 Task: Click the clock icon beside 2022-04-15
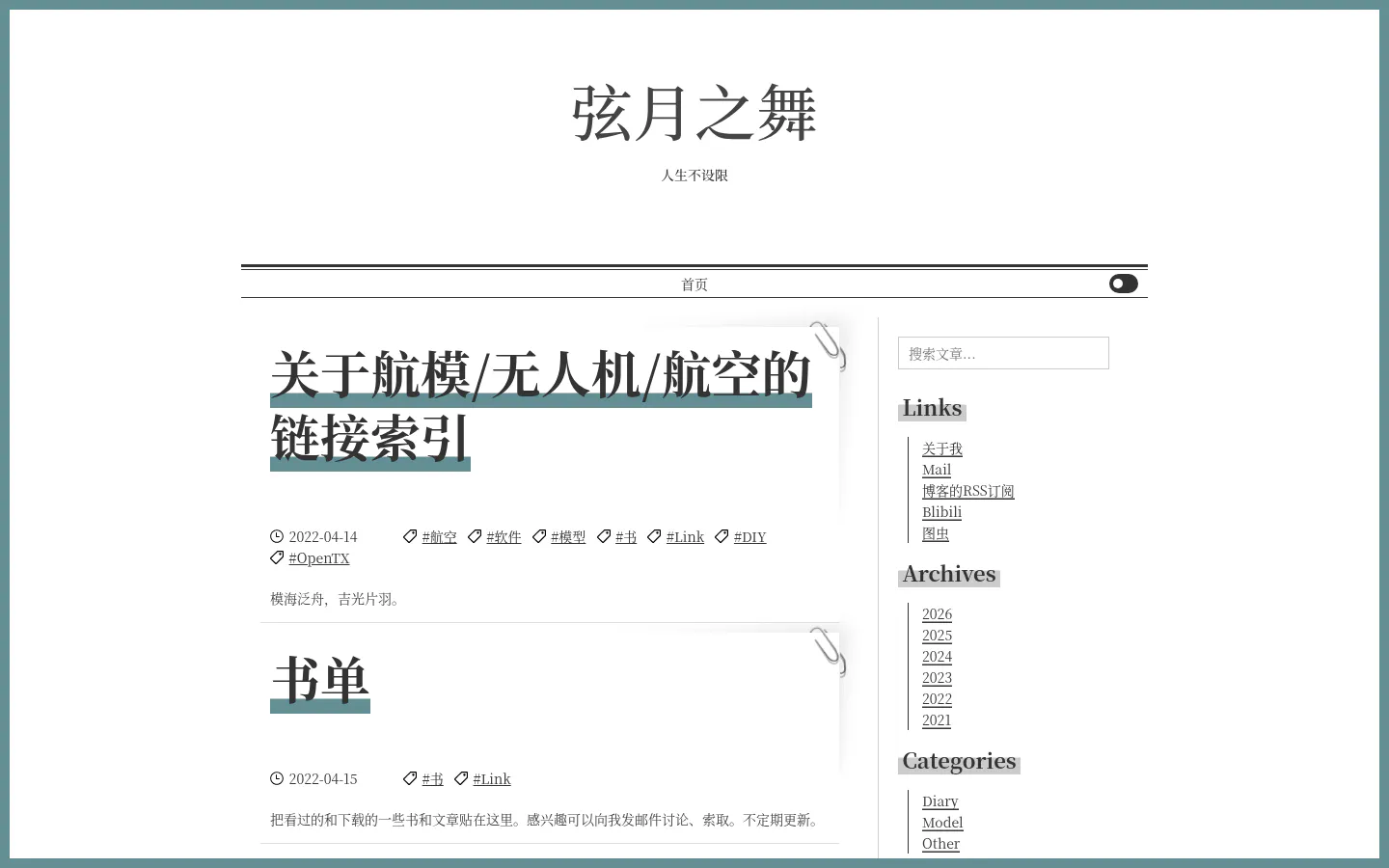tap(277, 778)
